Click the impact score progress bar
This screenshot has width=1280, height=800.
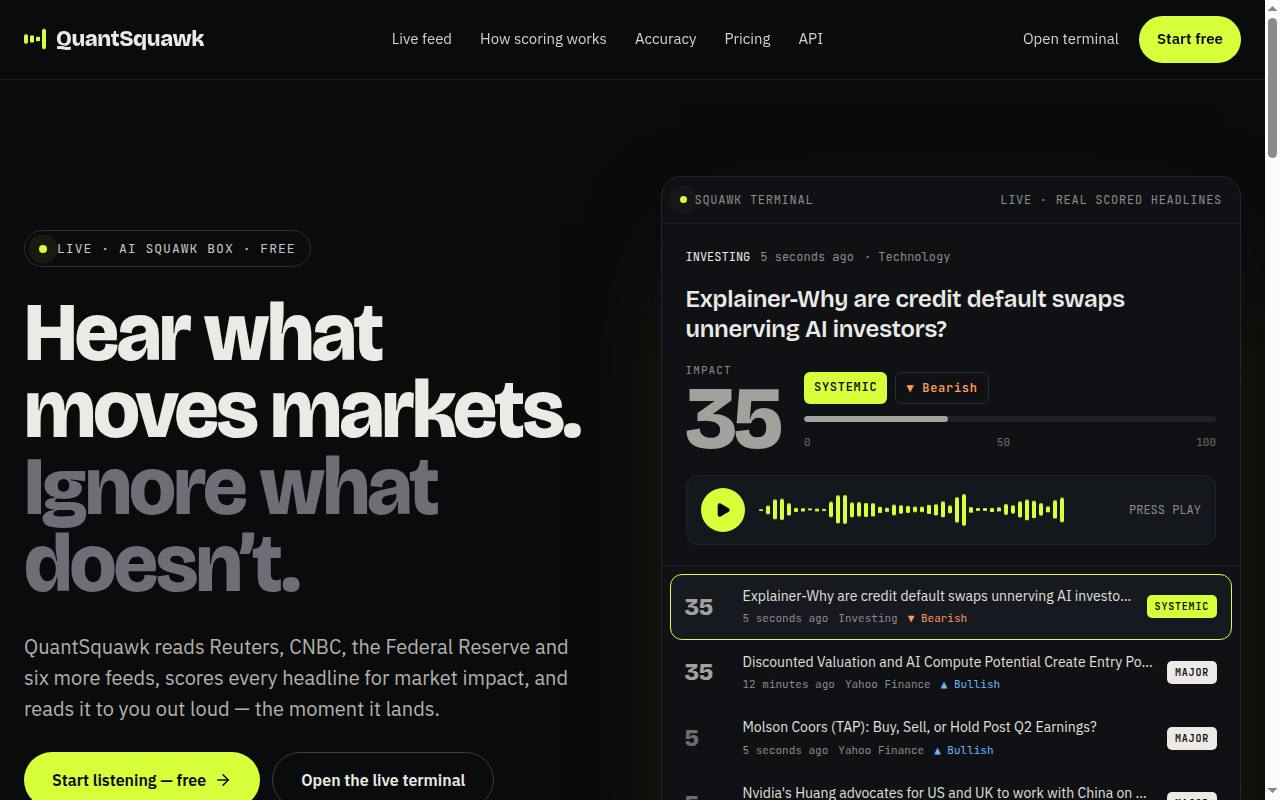[x=1010, y=419]
